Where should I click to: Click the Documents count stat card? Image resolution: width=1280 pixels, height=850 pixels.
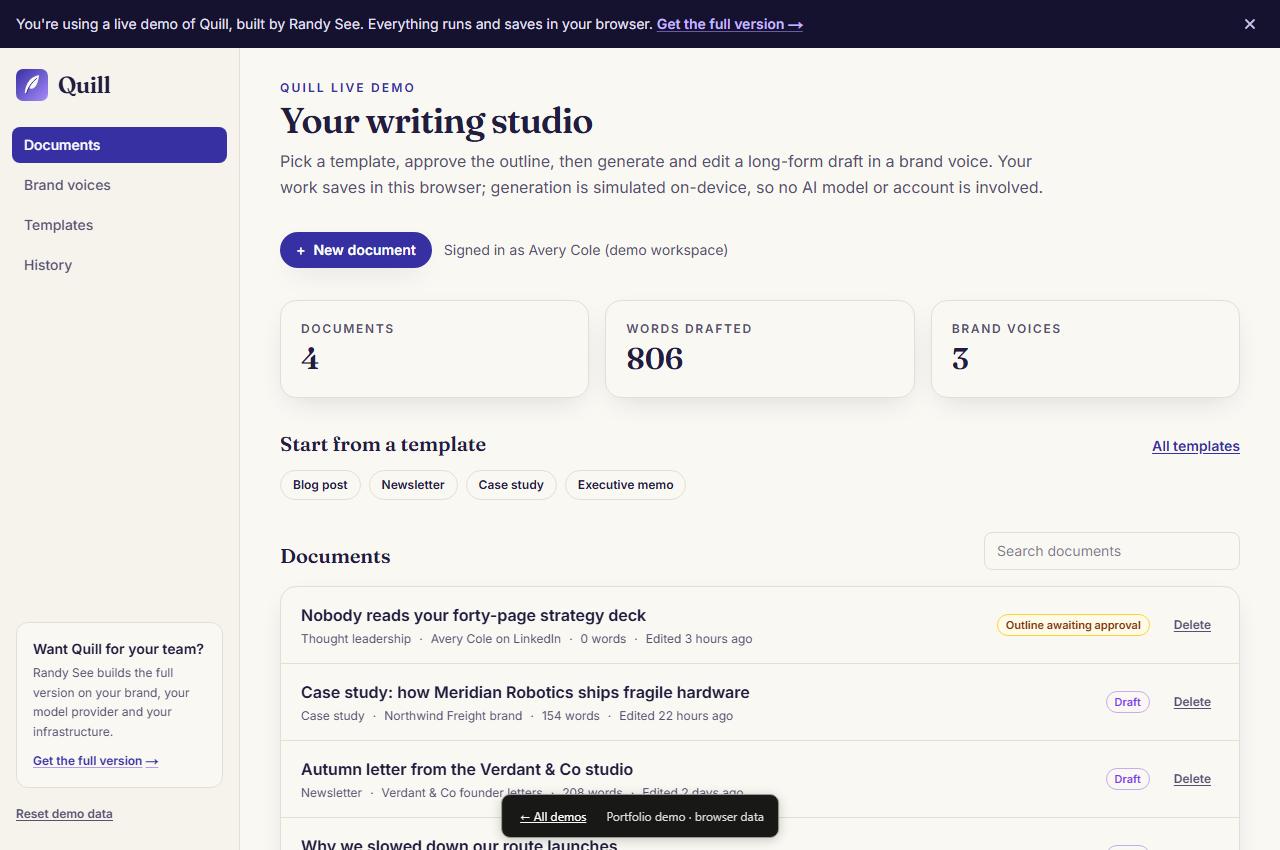tap(434, 349)
